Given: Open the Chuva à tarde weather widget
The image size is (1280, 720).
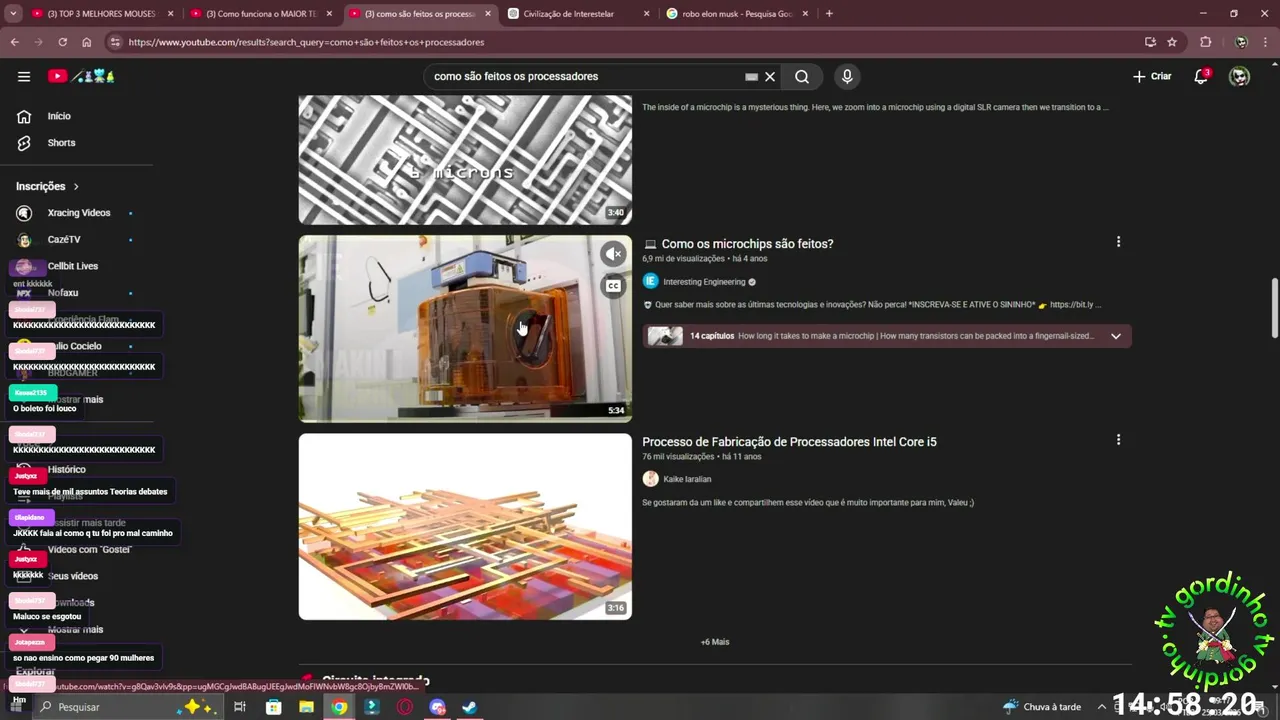Looking at the screenshot, I should [x=1042, y=707].
